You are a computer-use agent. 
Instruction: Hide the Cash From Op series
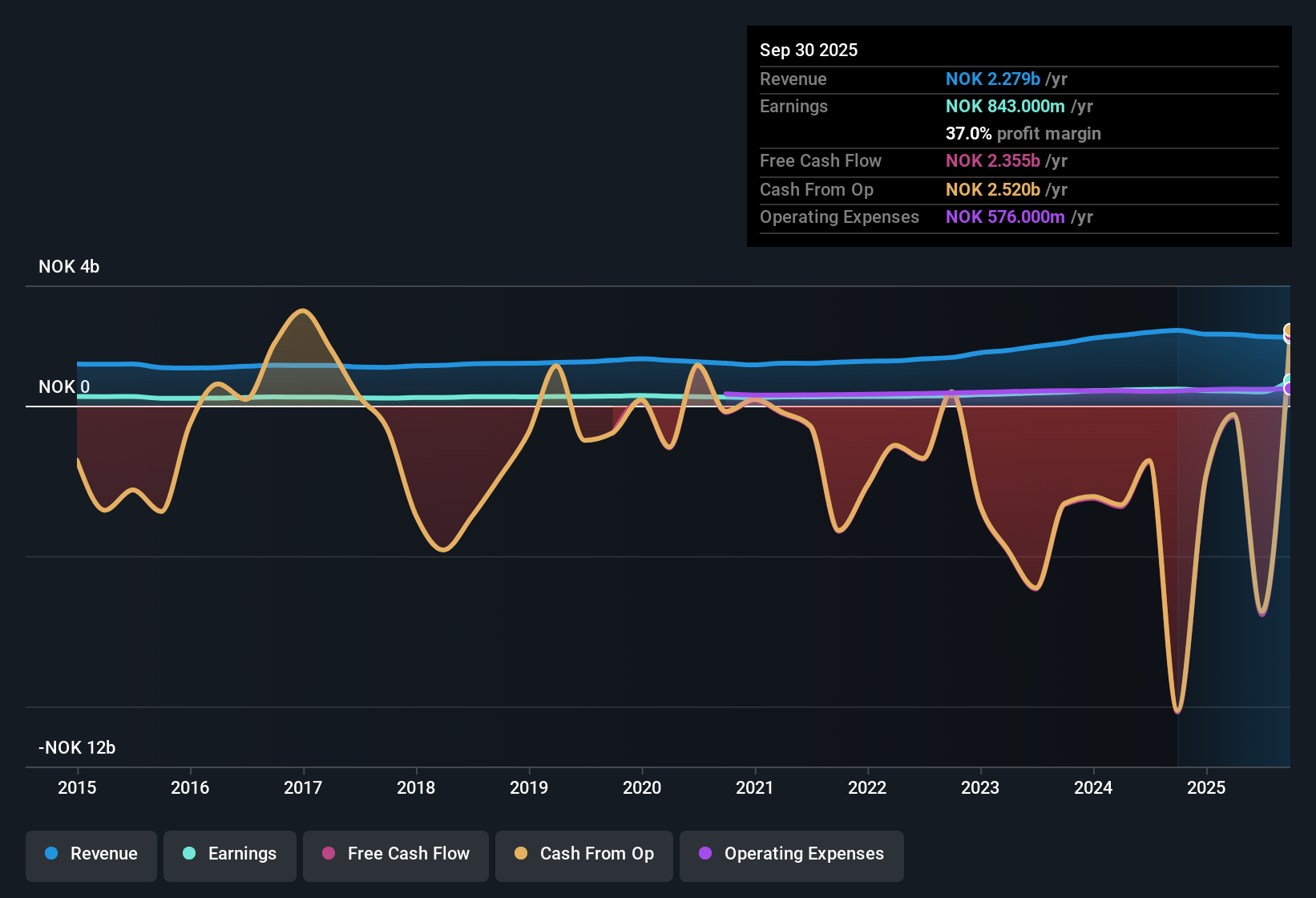pyautogui.click(x=584, y=854)
